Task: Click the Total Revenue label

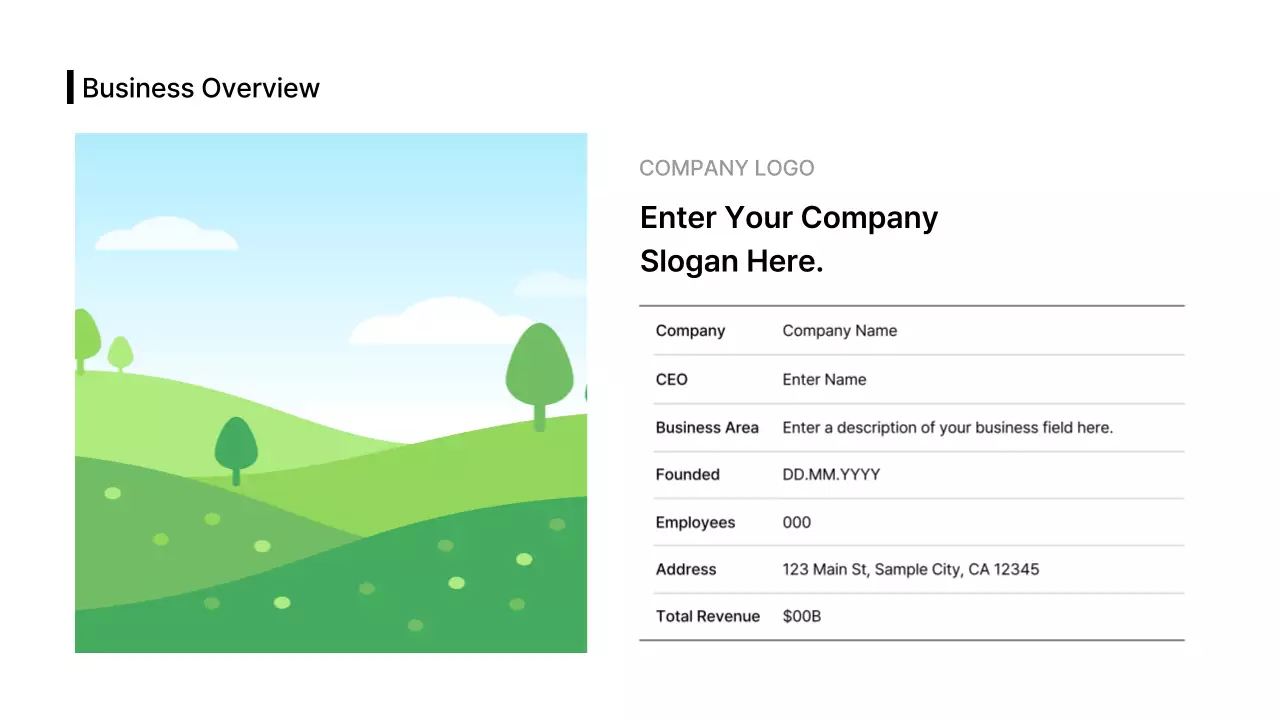Action: pos(707,617)
